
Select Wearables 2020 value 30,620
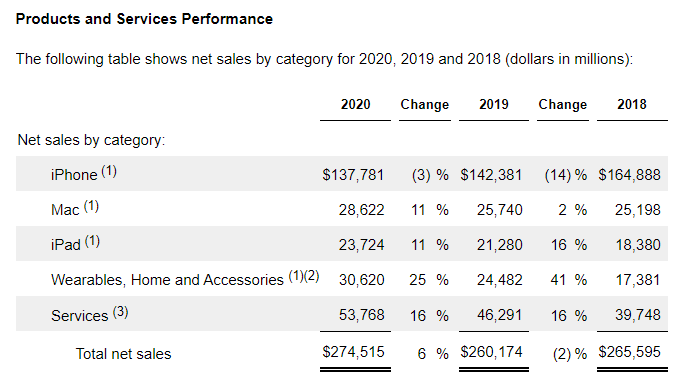[361, 280]
